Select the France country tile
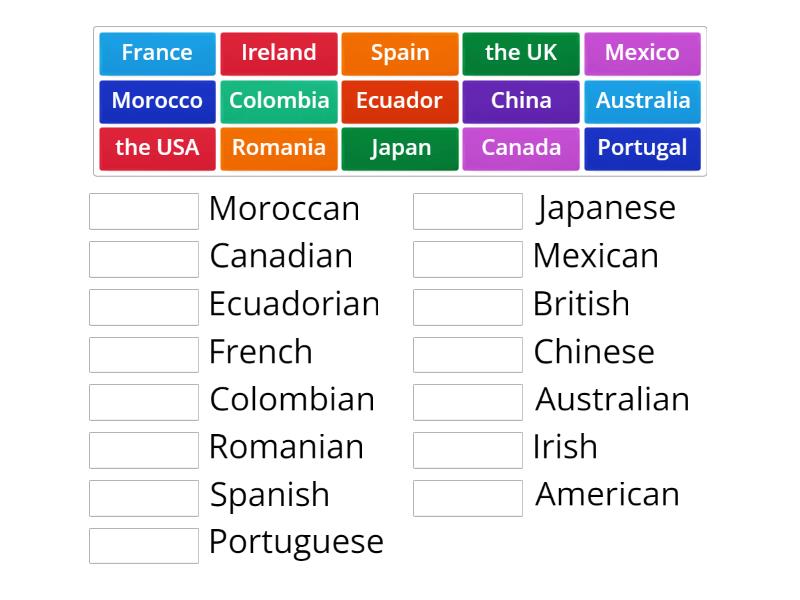800x600 pixels. tap(156, 53)
